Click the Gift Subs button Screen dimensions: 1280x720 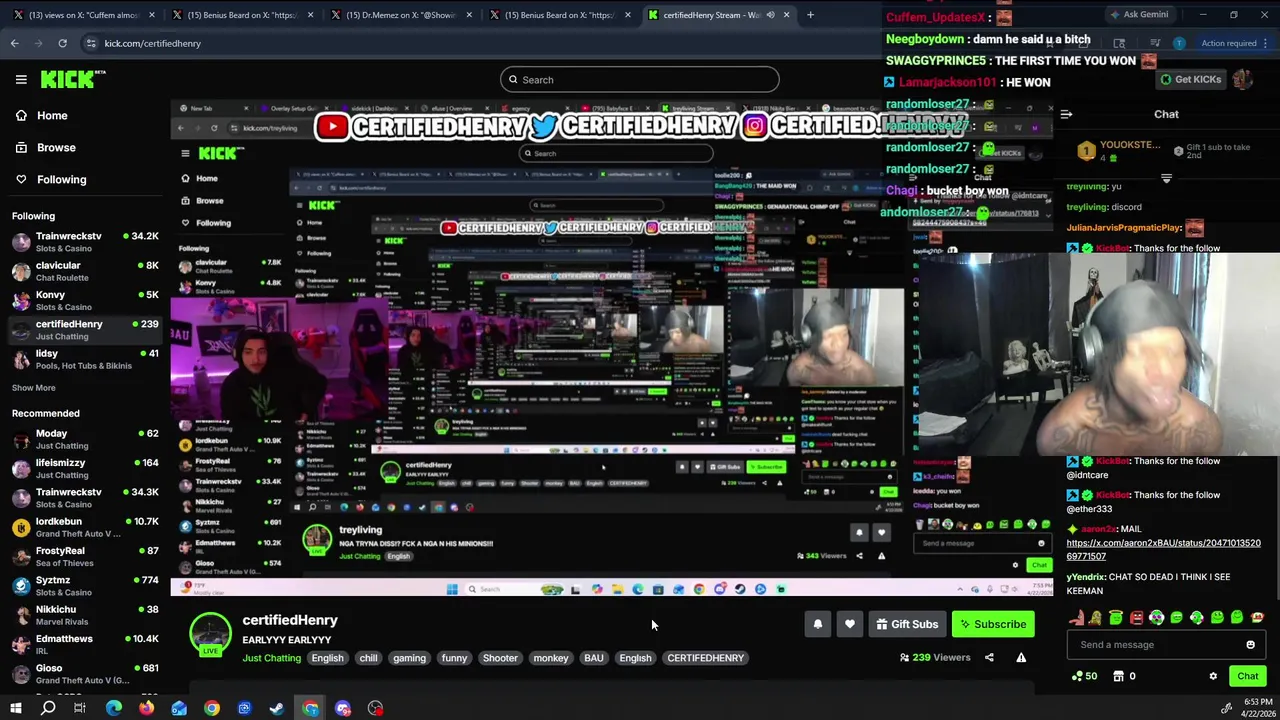[x=907, y=624]
